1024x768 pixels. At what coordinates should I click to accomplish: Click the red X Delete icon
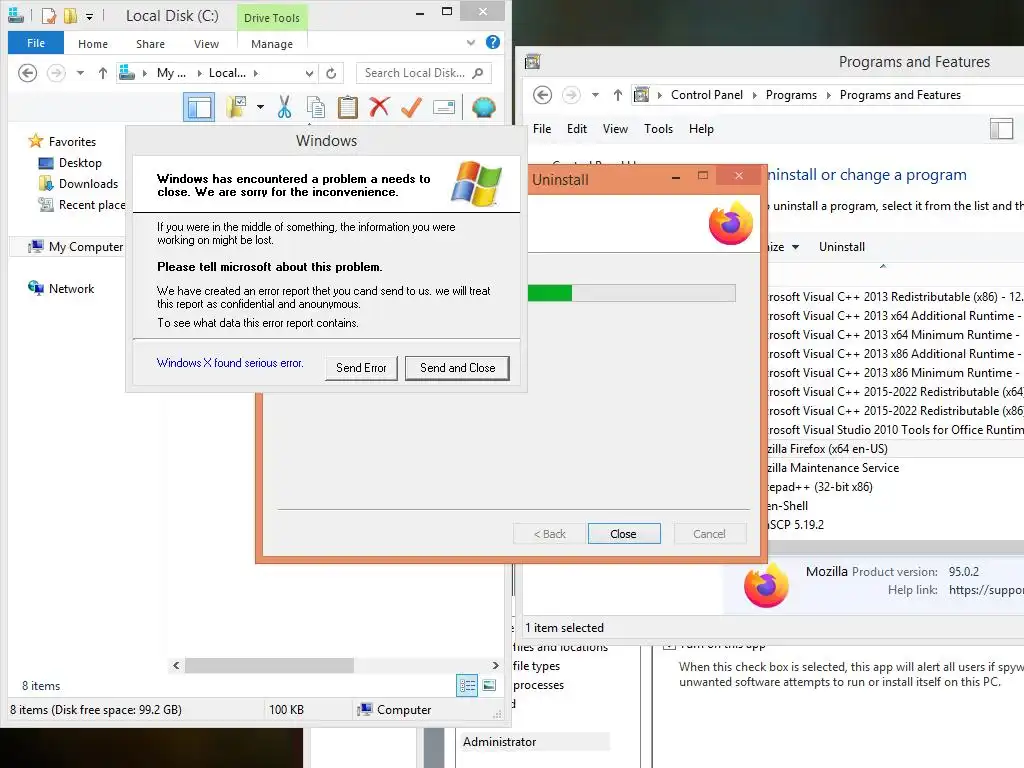pos(379,107)
